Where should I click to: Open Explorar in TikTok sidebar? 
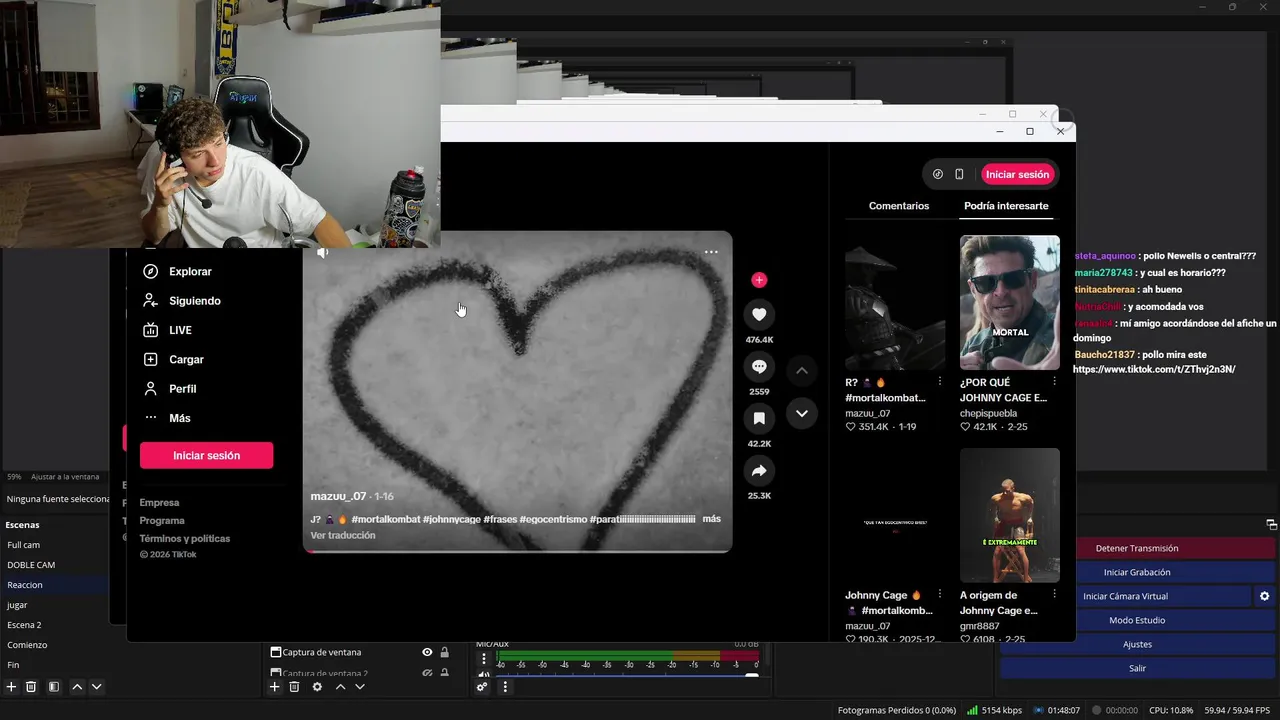tap(177, 271)
